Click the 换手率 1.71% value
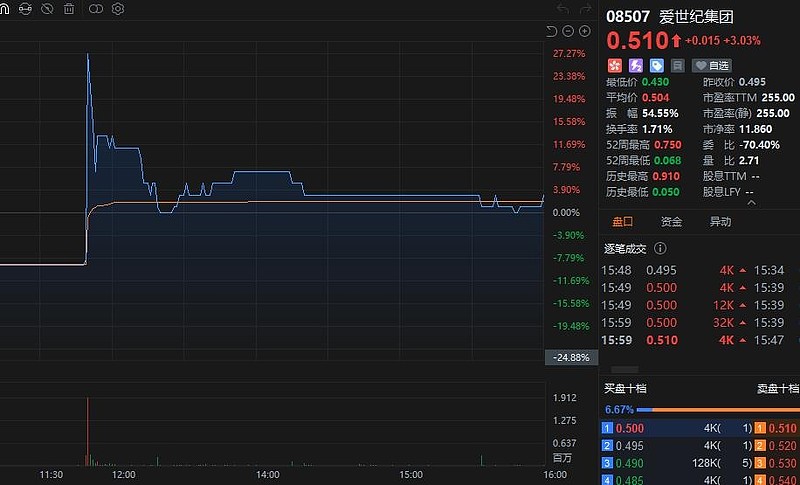The height and width of the screenshot is (485, 800). 657,129
